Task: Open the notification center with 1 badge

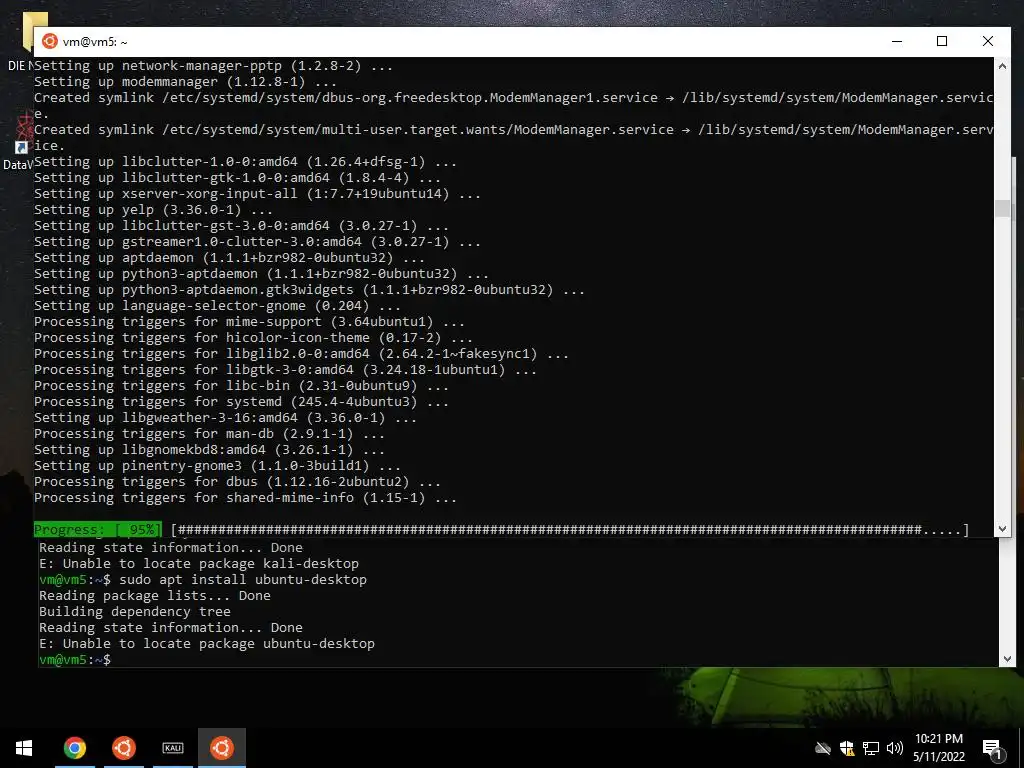Action: tap(991, 749)
